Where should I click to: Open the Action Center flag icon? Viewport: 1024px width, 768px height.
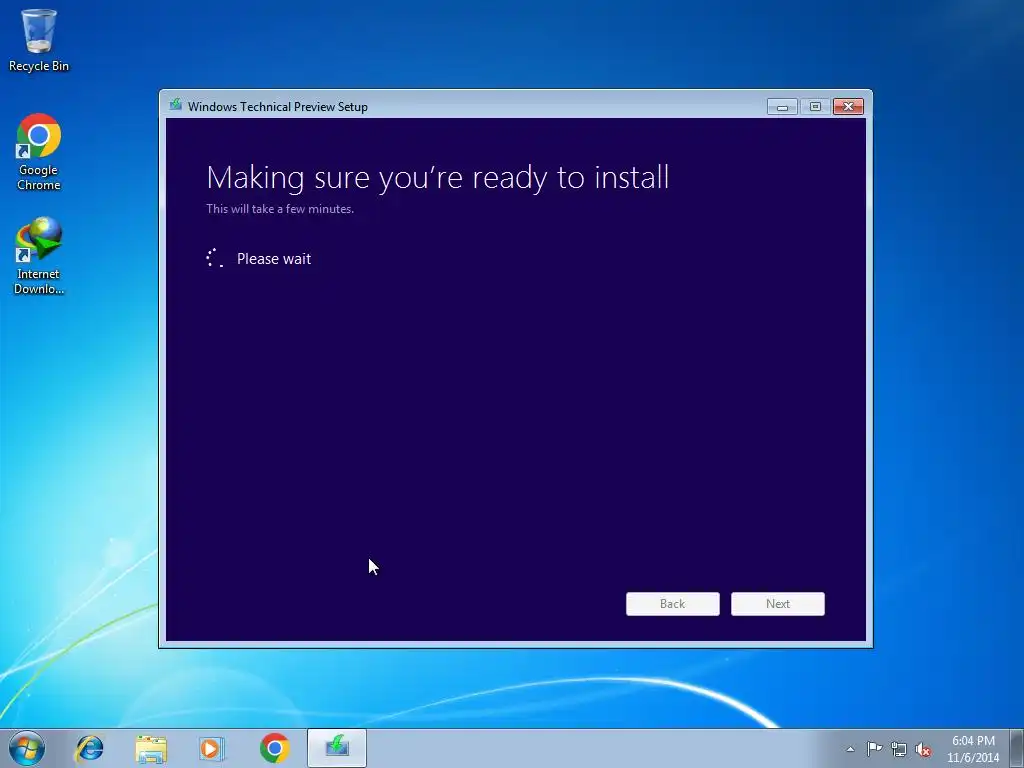coord(874,749)
